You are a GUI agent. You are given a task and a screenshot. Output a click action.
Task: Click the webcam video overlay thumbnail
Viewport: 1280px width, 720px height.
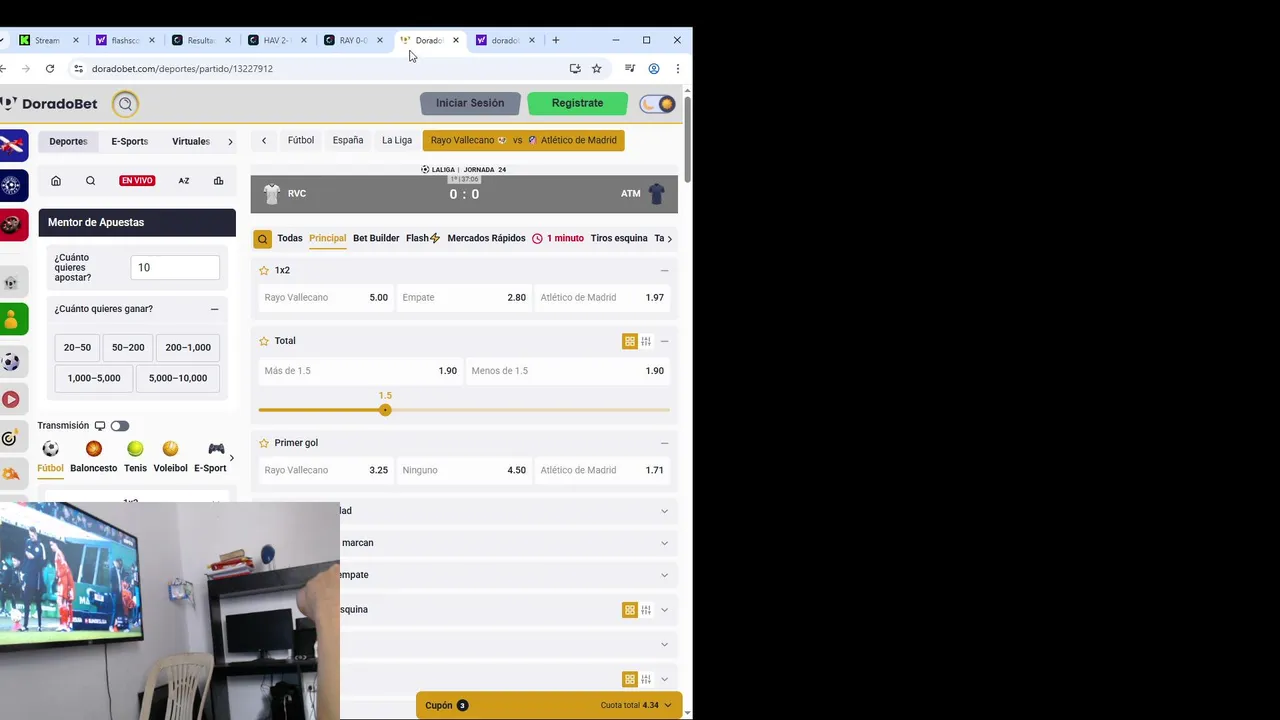pyautogui.click(x=170, y=611)
